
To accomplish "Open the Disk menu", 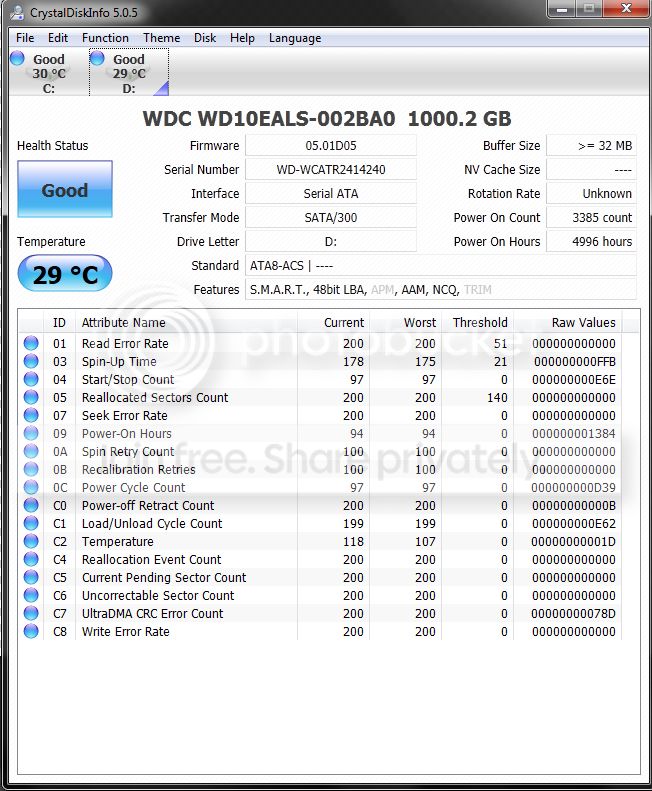I will 205,38.
